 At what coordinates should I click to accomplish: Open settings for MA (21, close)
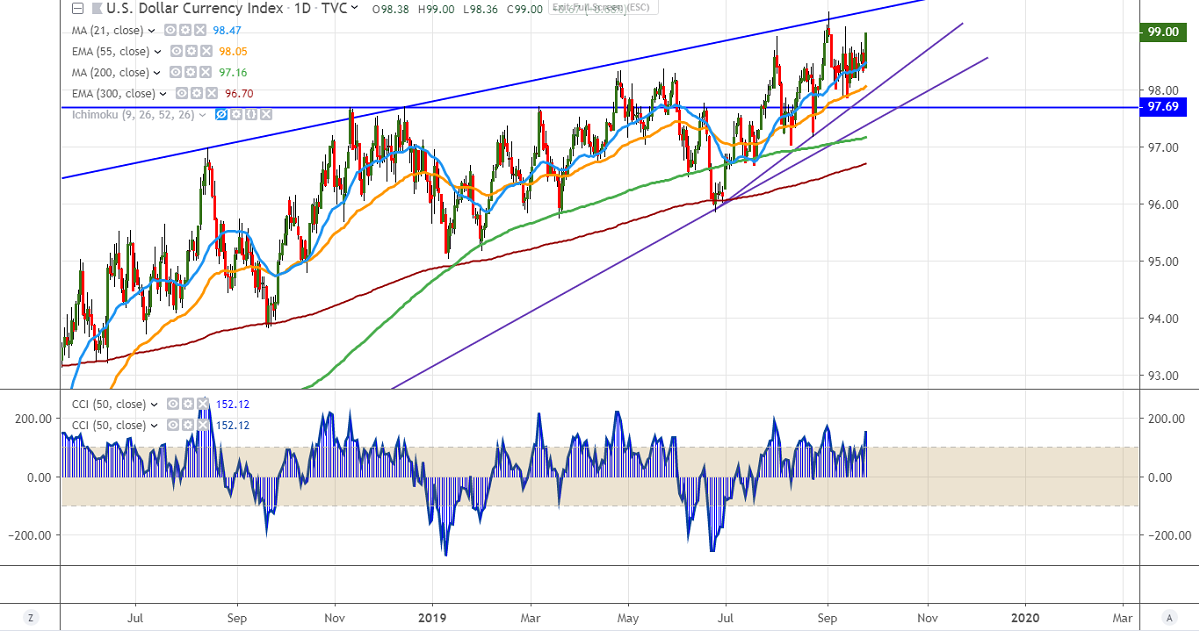point(184,30)
